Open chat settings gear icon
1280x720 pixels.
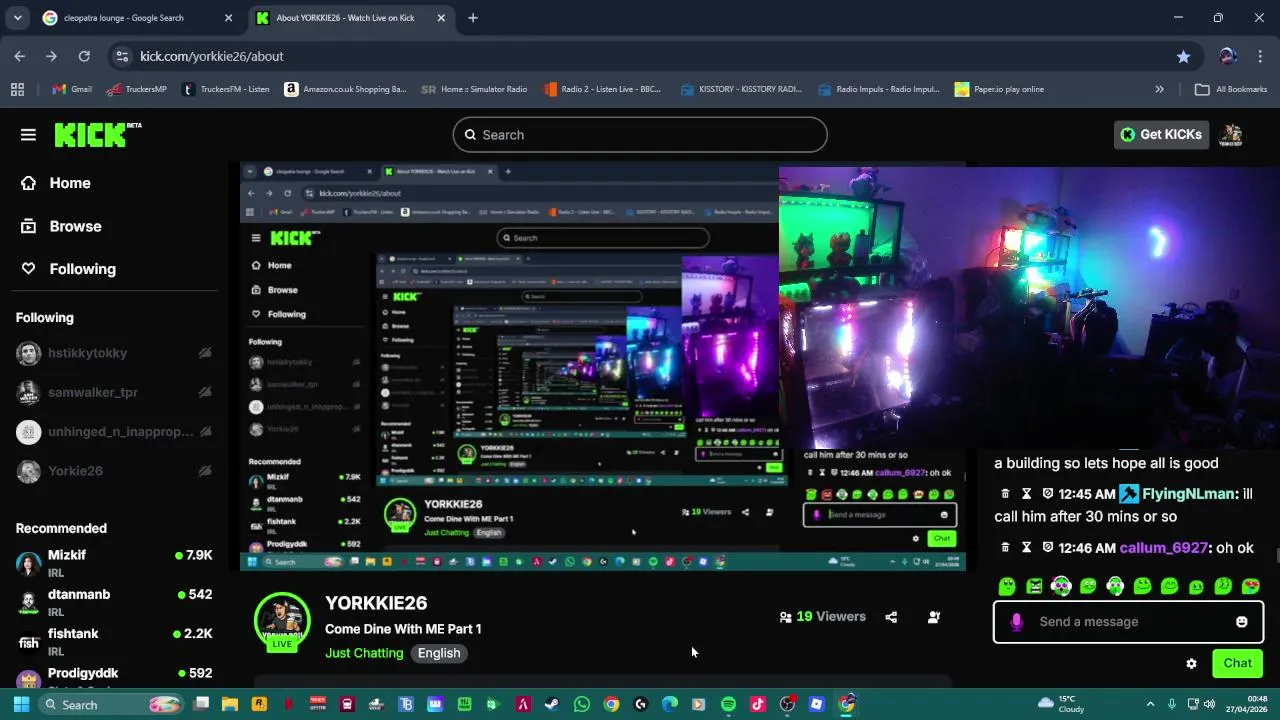point(1191,663)
